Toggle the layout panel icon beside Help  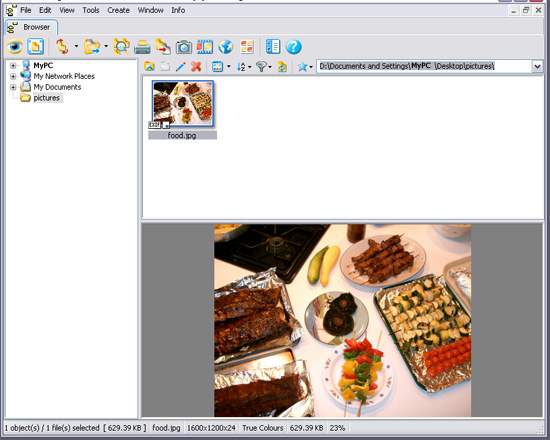coord(273,47)
